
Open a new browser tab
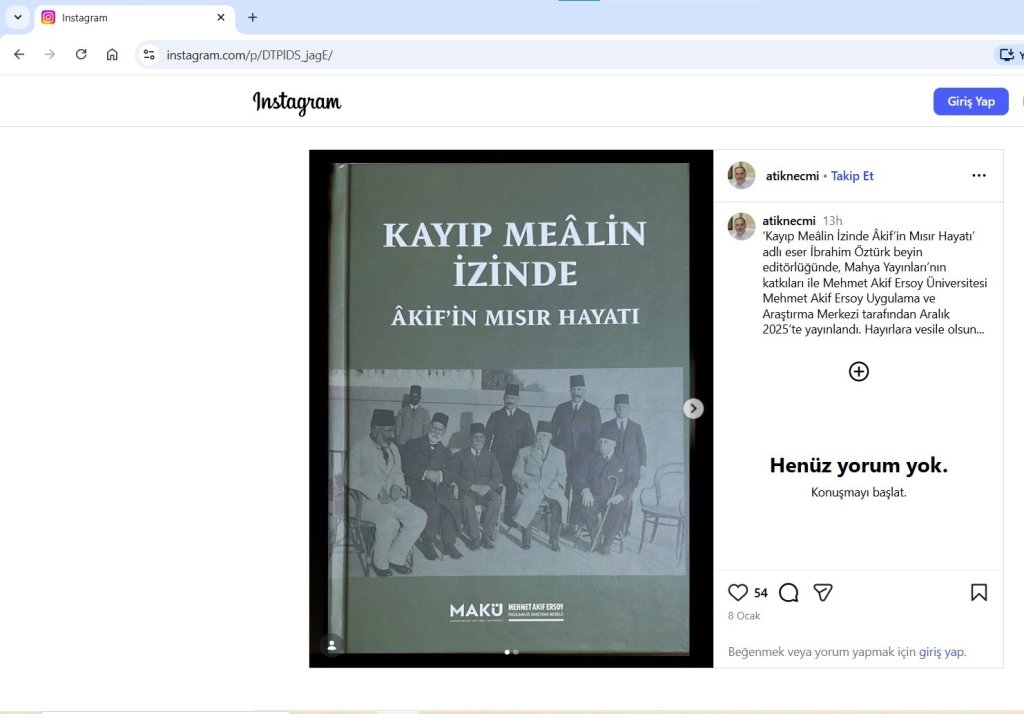[x=252, y=17]
